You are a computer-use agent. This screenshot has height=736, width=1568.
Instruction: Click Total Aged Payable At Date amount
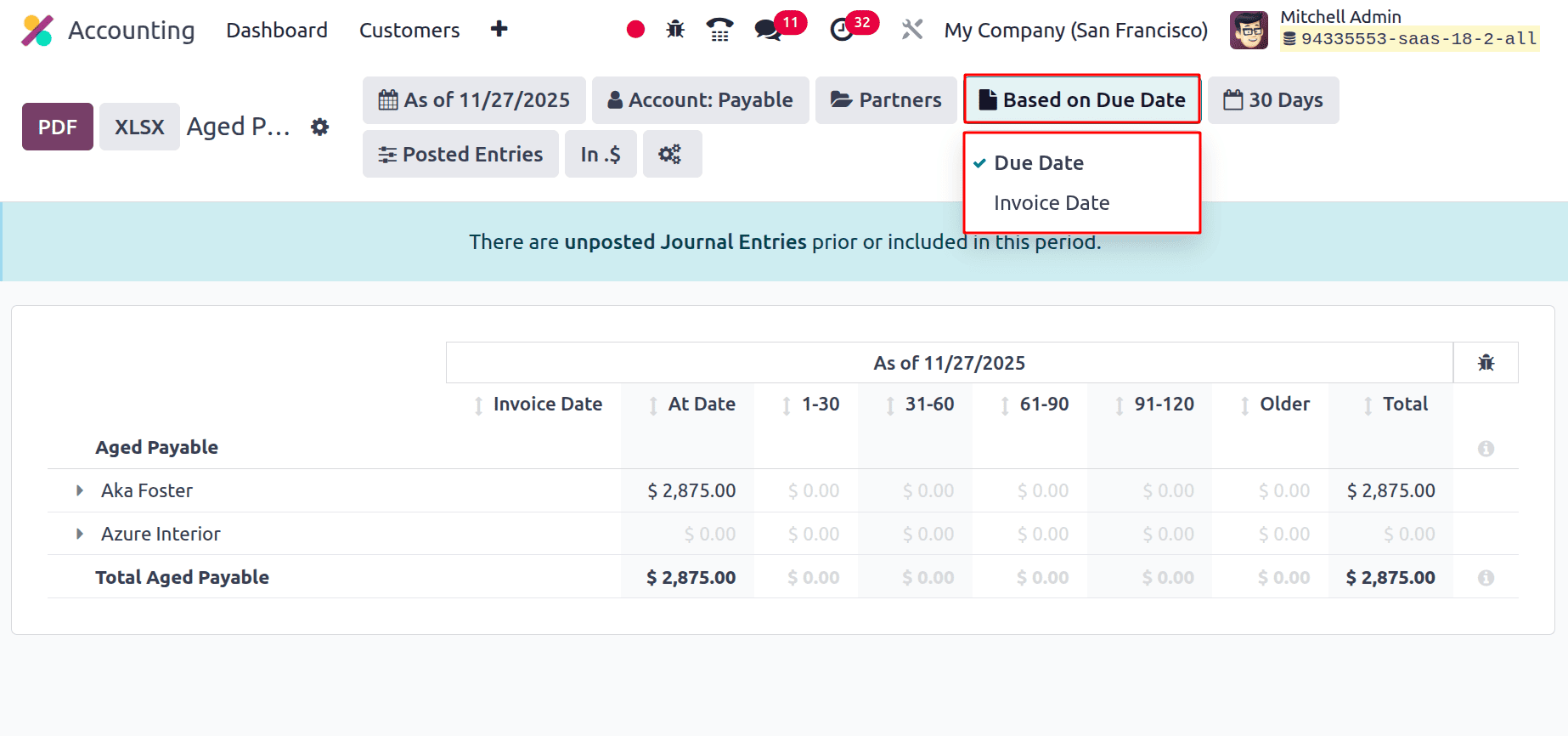click(x=691, y=577)
